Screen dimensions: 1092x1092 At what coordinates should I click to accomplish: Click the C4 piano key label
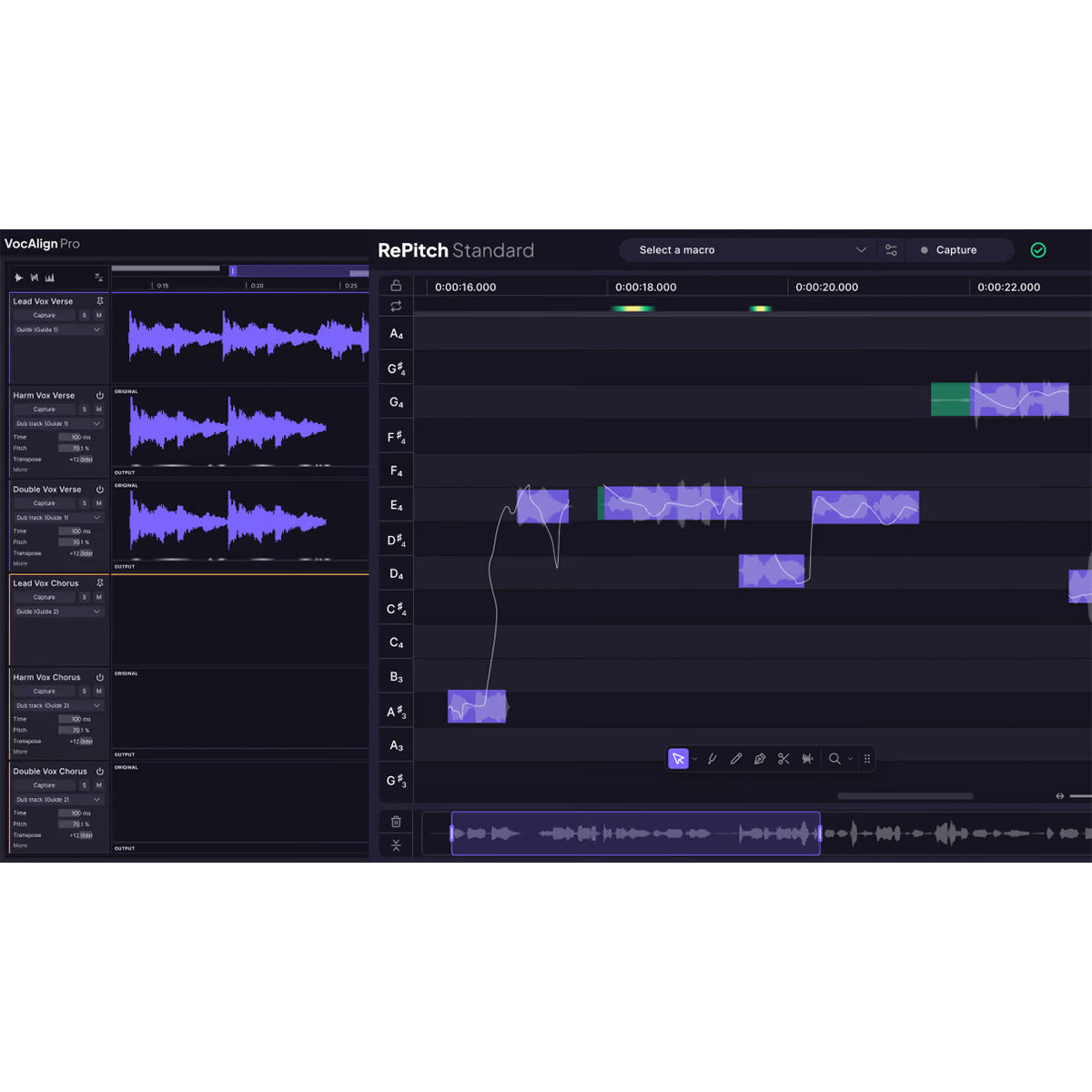tap(396, 642)
